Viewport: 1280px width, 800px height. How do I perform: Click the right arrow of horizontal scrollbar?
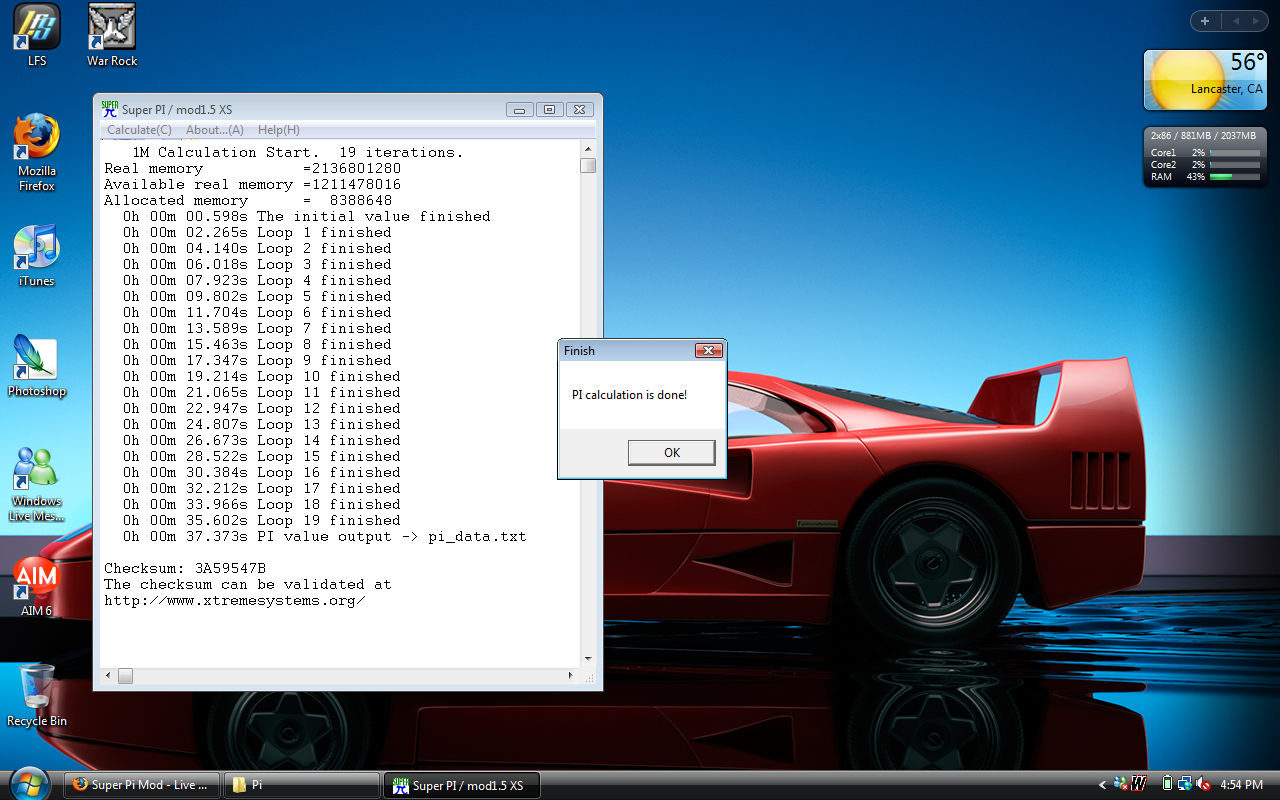click(x=571, y=676)
